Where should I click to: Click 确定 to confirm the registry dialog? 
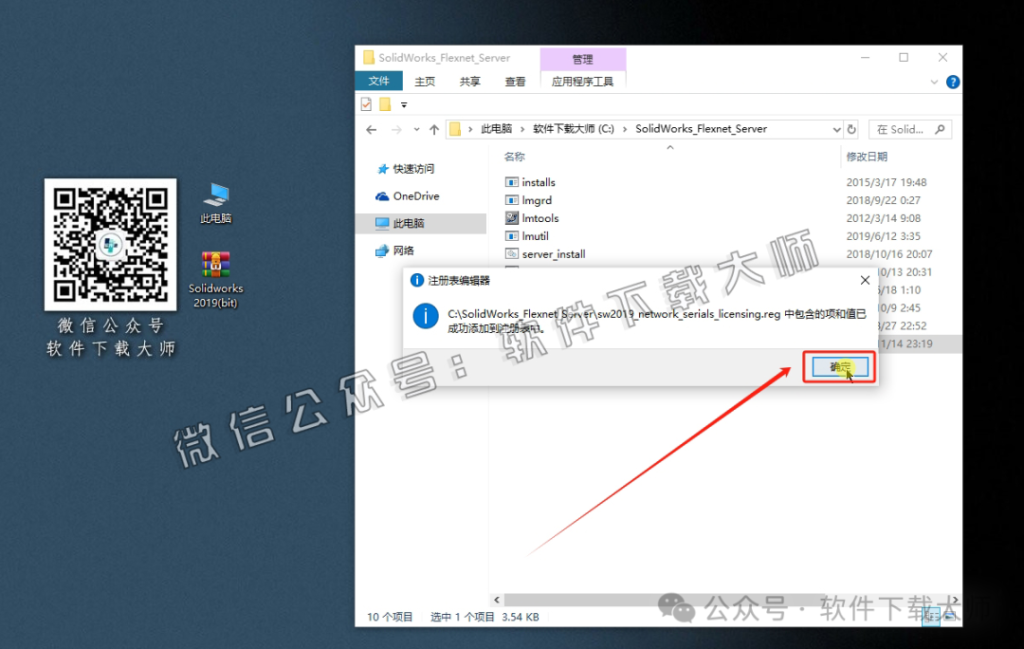point(838,366)
